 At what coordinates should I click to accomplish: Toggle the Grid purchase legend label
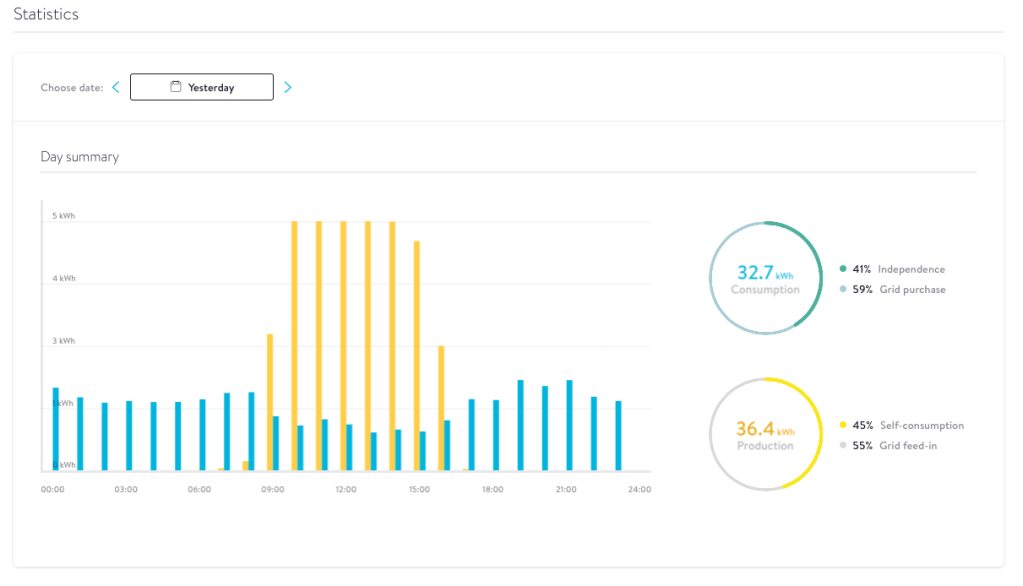pyautogui.click(x=911, y=289)
